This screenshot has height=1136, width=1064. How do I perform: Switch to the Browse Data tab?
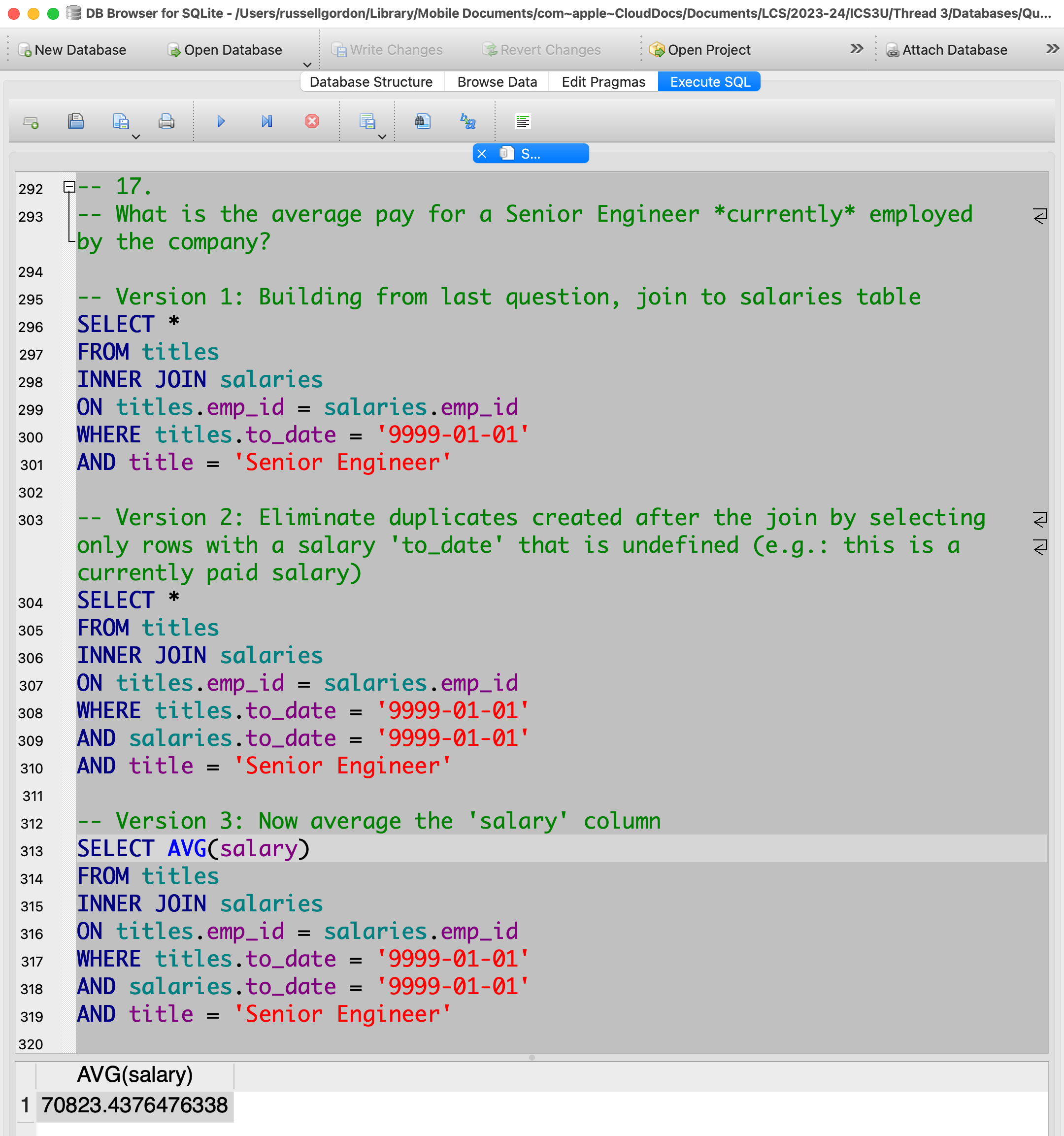[497, 82]
